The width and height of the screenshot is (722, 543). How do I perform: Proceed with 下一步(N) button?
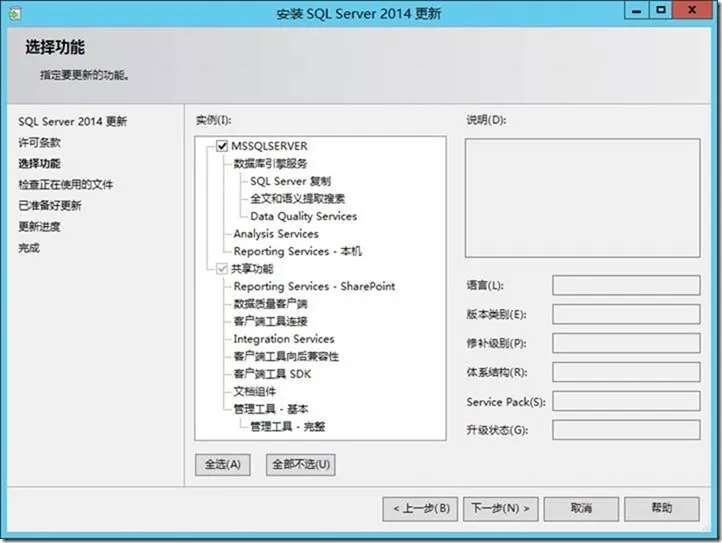tap(501, 508)
